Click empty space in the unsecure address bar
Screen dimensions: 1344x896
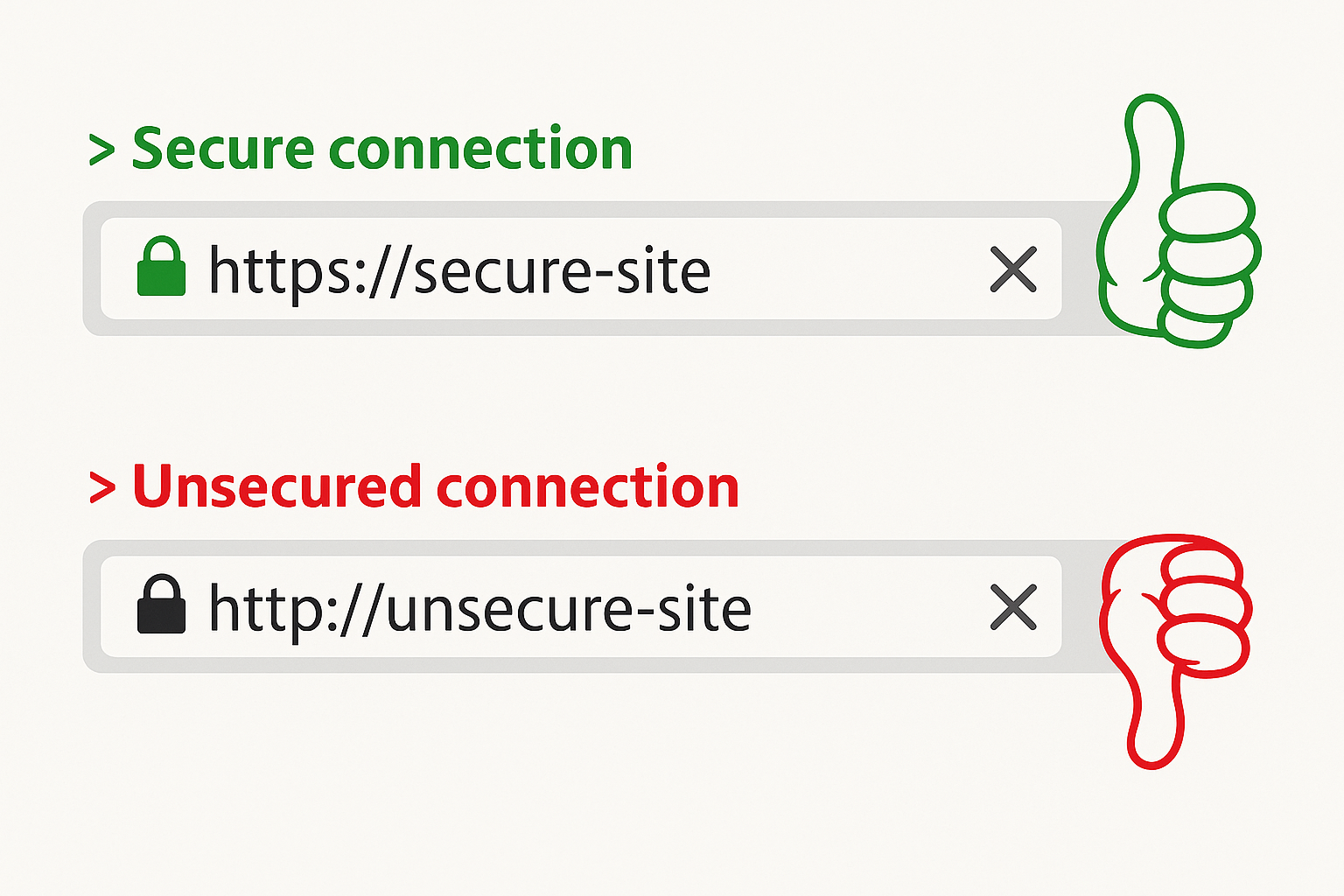(x=871, y=607)
